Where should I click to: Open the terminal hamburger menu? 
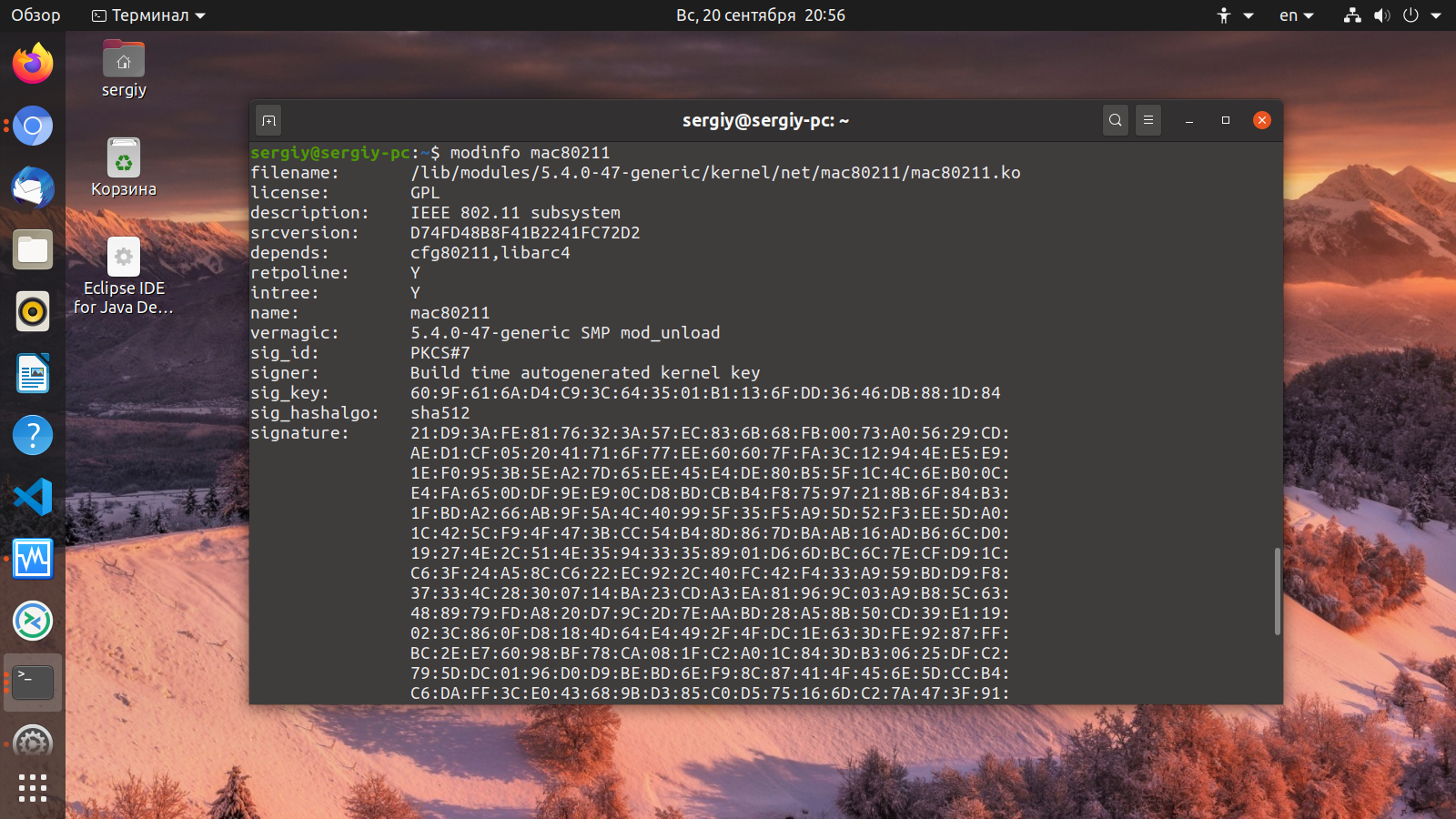point(1148,120)
